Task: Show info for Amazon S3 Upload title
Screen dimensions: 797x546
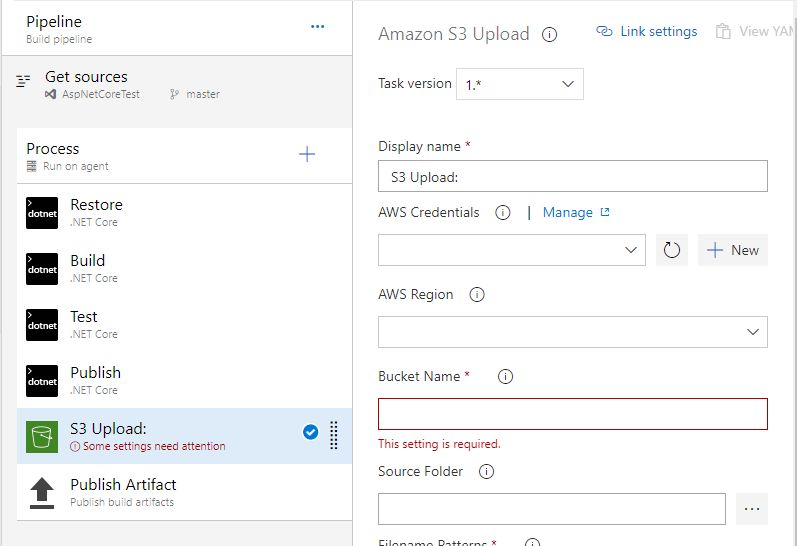Action: click(x=549, y=35)
